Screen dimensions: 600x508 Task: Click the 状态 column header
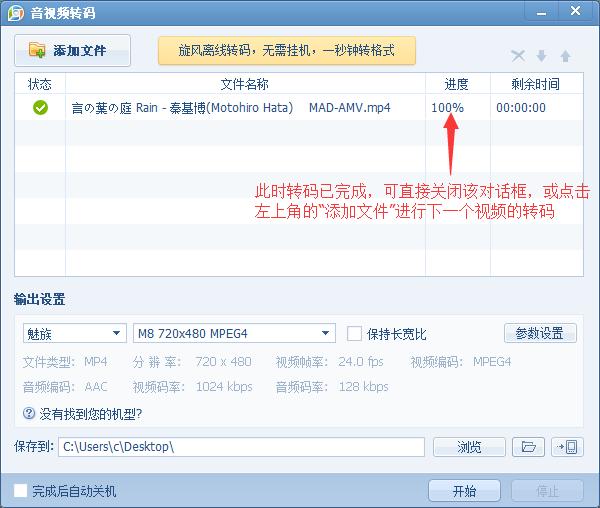40,84
